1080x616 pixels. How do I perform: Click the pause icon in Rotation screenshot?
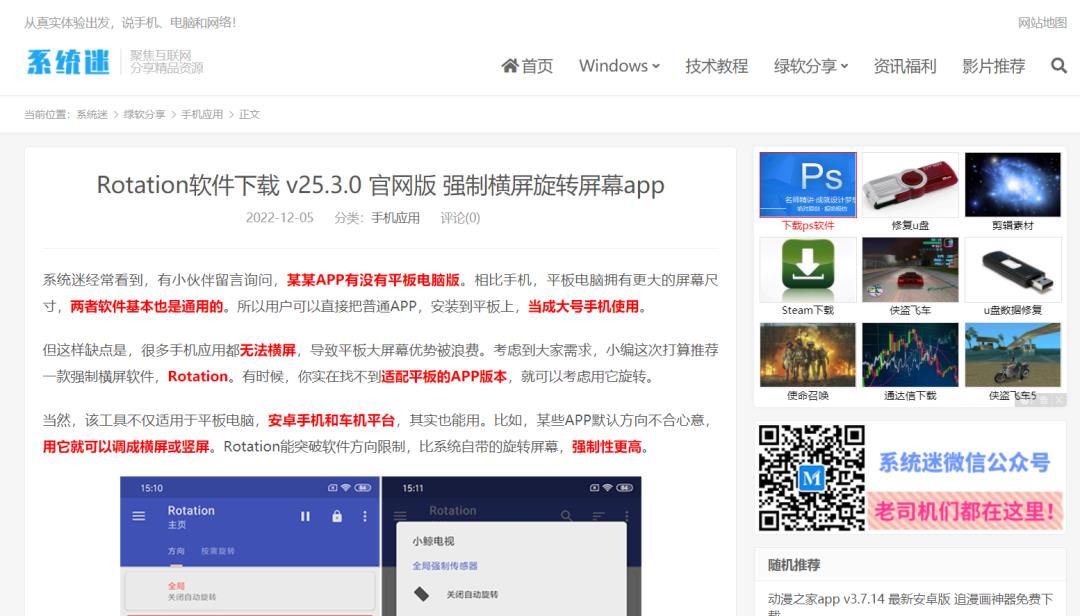[306, 516]
